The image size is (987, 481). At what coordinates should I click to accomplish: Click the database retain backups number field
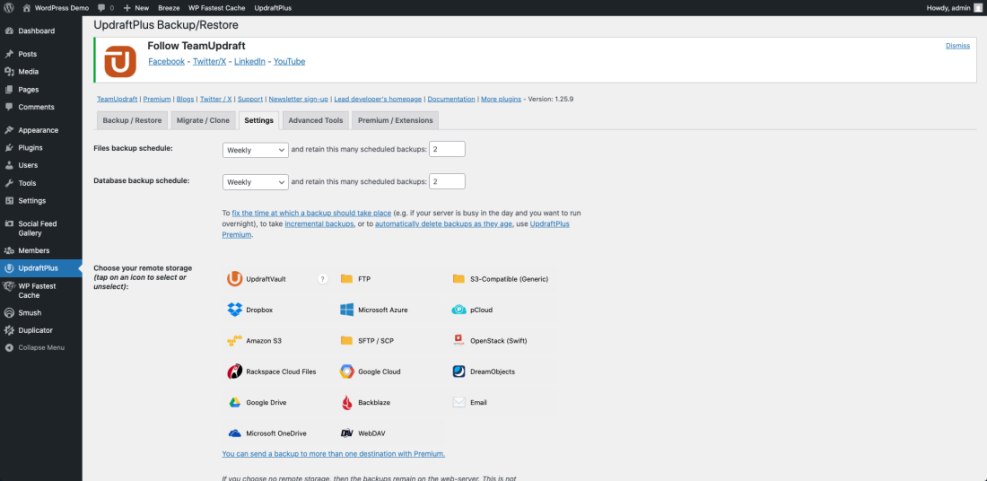pyautogui.click(x=447, y=181)
